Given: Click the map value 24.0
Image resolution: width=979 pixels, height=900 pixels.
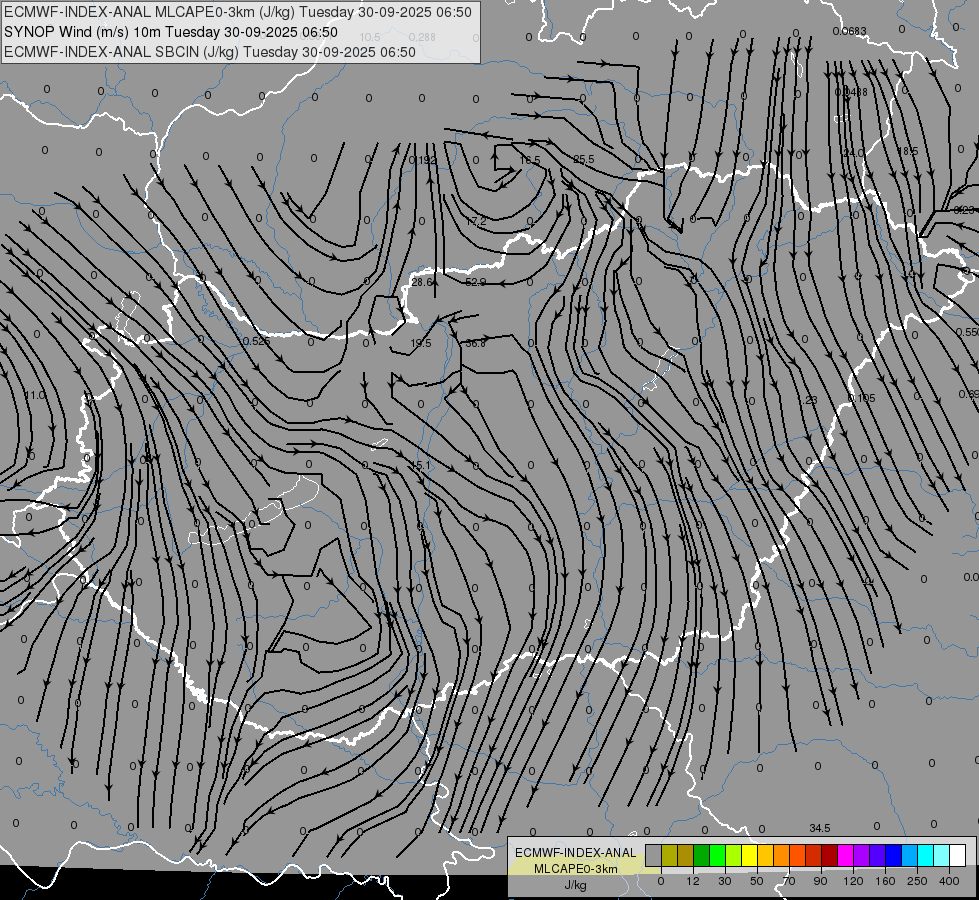Looking at the screenshot, I should pos(854,153).
